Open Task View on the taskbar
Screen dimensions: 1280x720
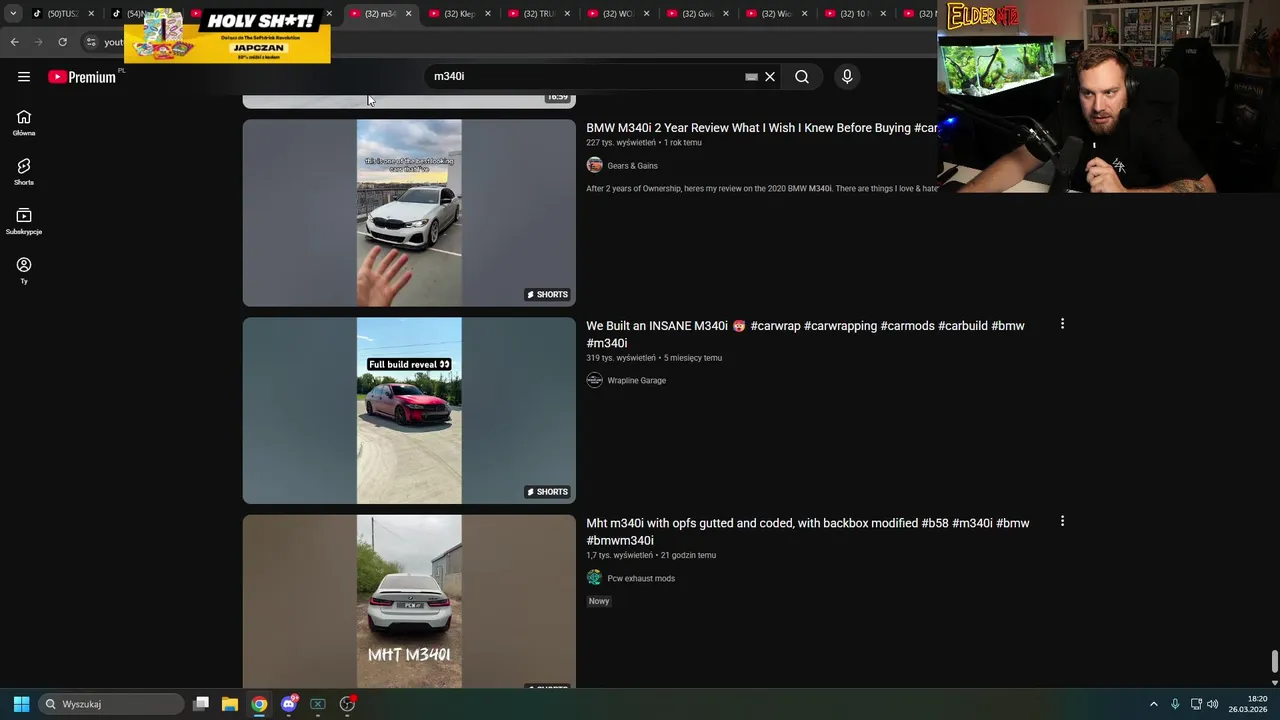[x=201, y=704]
